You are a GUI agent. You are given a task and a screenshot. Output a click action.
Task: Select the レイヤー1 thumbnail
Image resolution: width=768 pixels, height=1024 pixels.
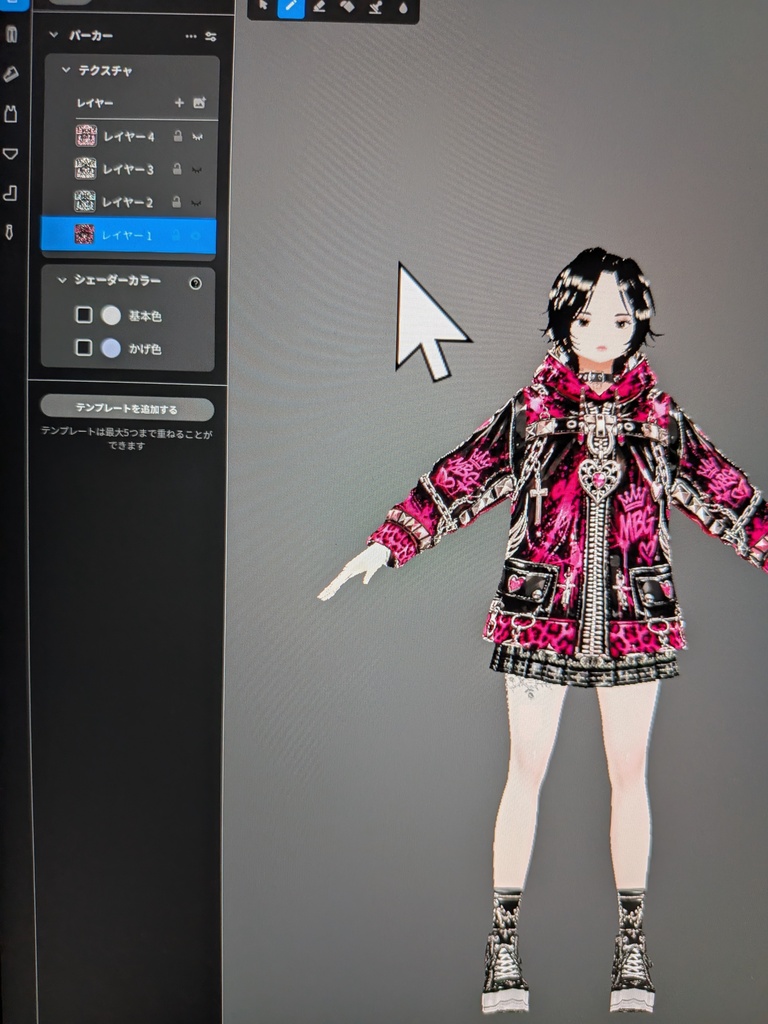[84, 234]
